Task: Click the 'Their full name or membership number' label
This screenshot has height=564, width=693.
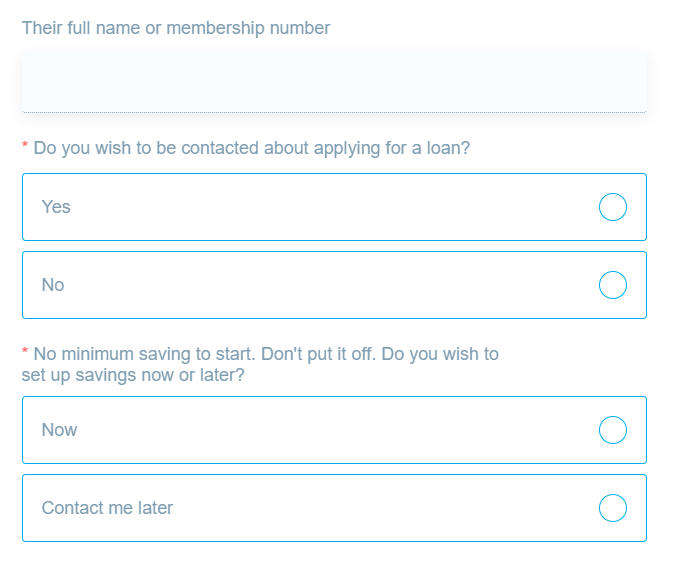Action: pos(176,28)
